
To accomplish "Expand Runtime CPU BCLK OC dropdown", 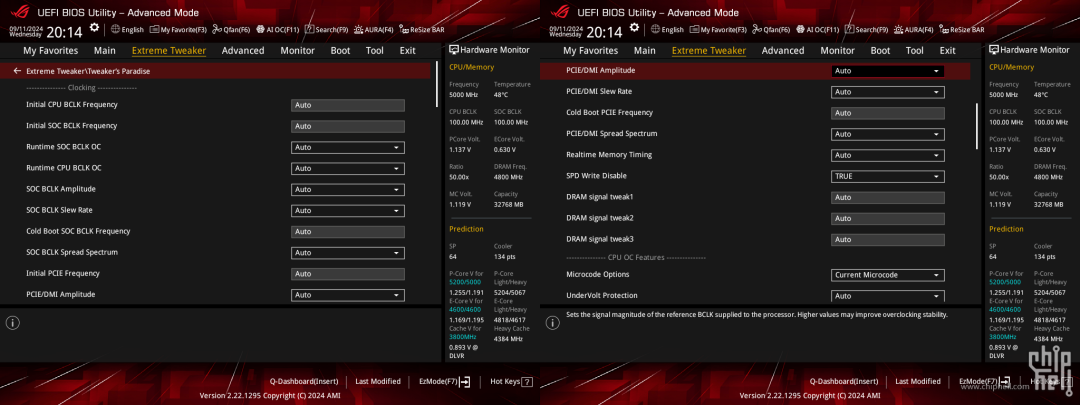I will (x=348, y=168).
